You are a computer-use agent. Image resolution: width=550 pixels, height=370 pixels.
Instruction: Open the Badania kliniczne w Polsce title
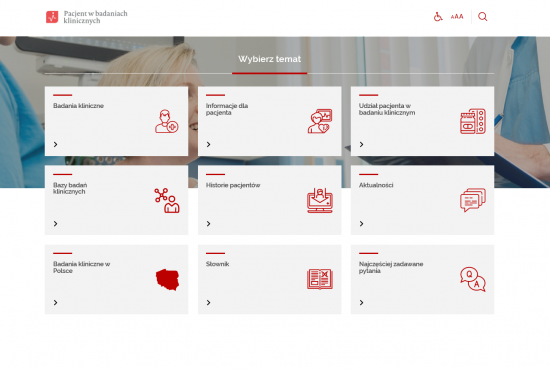click(81, 267)
